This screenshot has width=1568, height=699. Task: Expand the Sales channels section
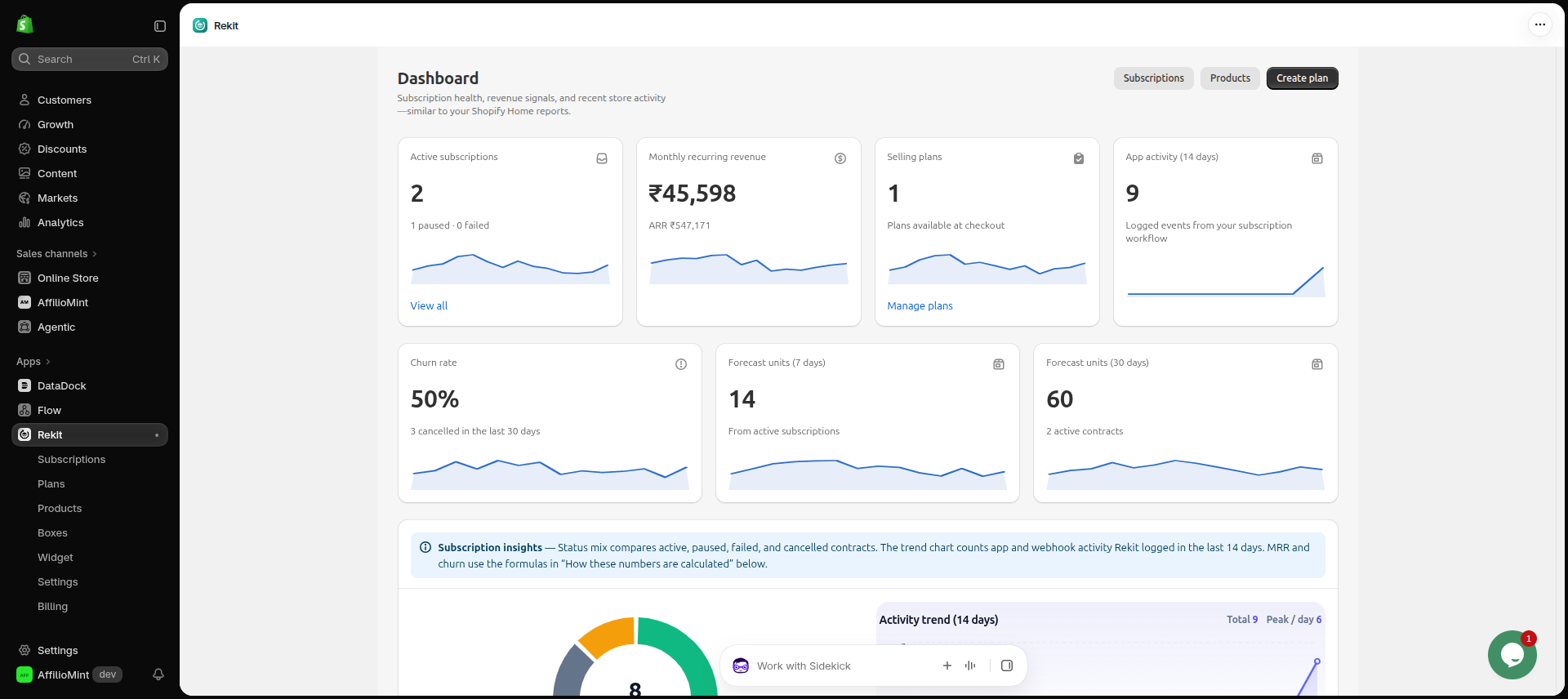[56, 254]
